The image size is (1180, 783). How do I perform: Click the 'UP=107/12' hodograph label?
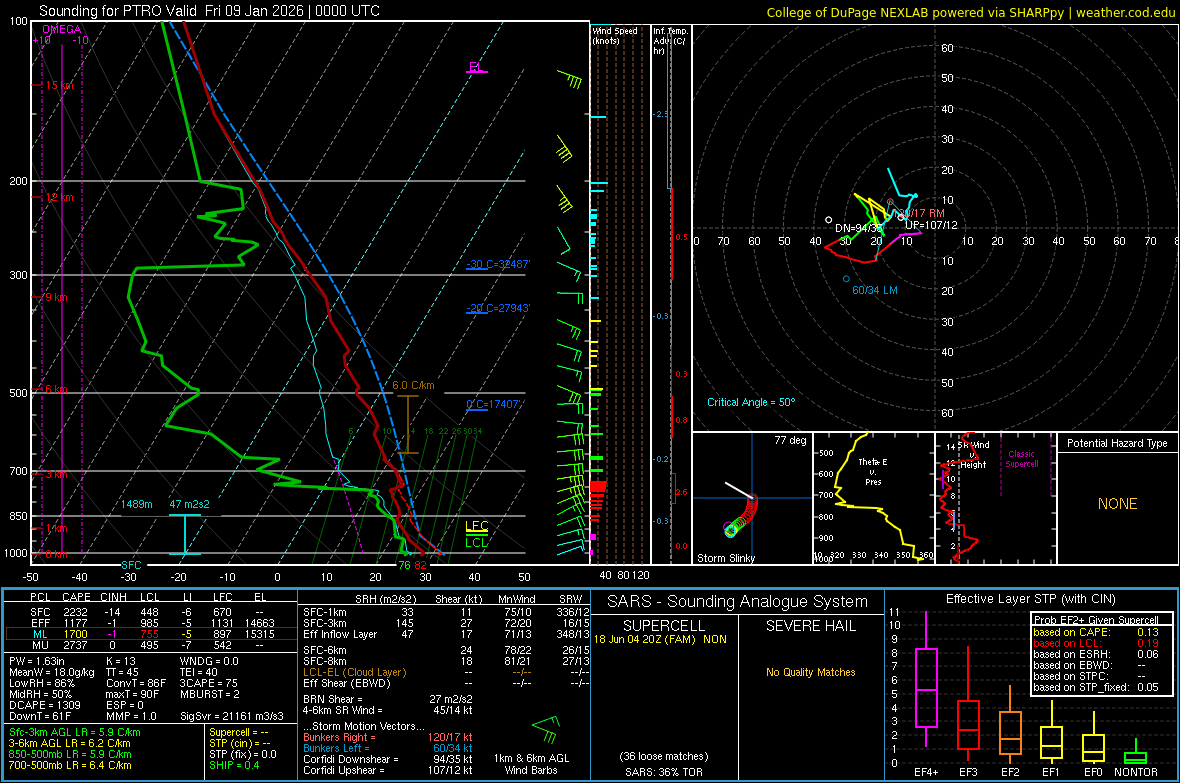tap(932, 225)
